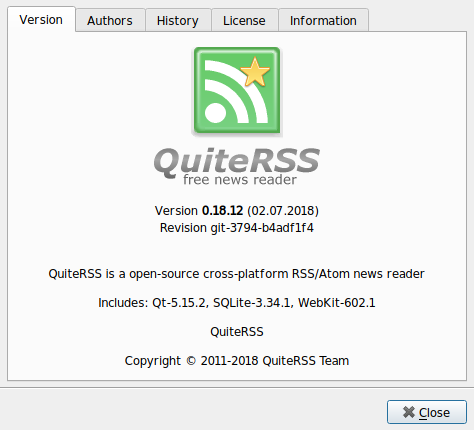
Task: Click the Copyright 2011-2018 QuiteRSS Team text
Action: pos(237,361)
